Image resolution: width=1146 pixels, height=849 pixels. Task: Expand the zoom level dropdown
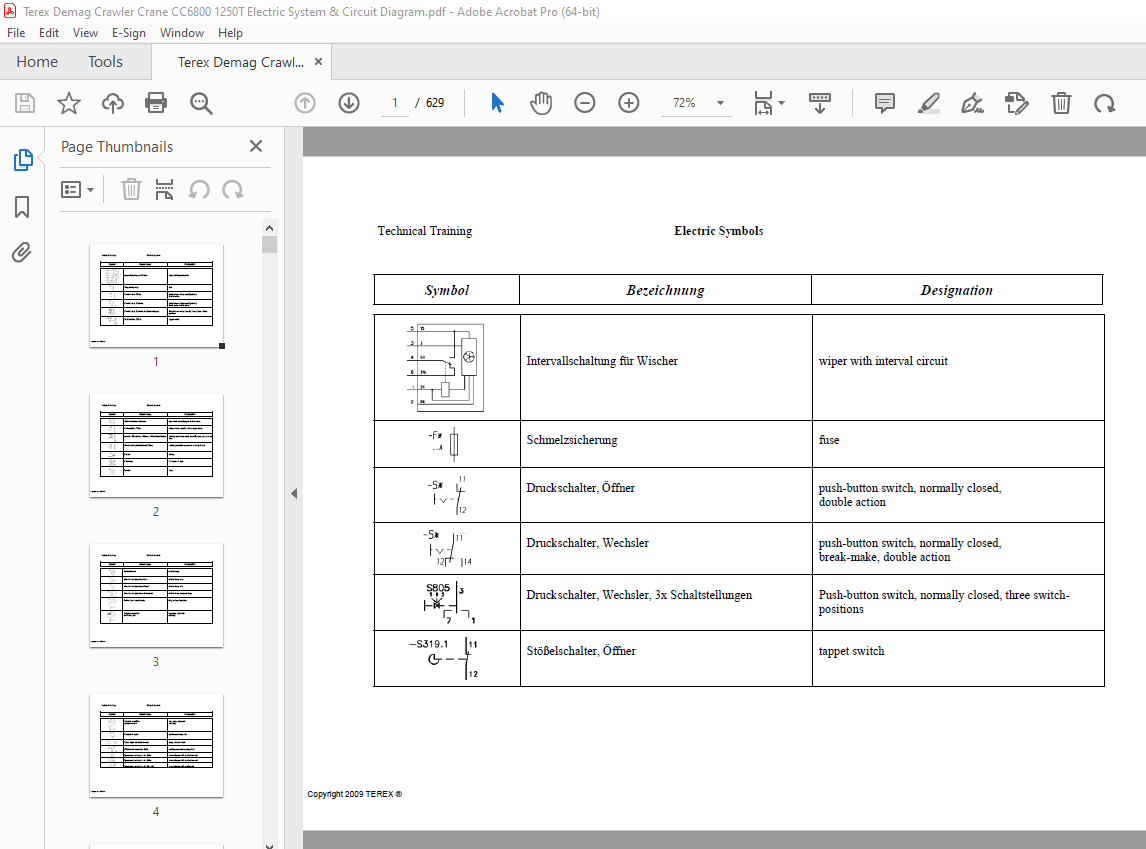[720, 103]
